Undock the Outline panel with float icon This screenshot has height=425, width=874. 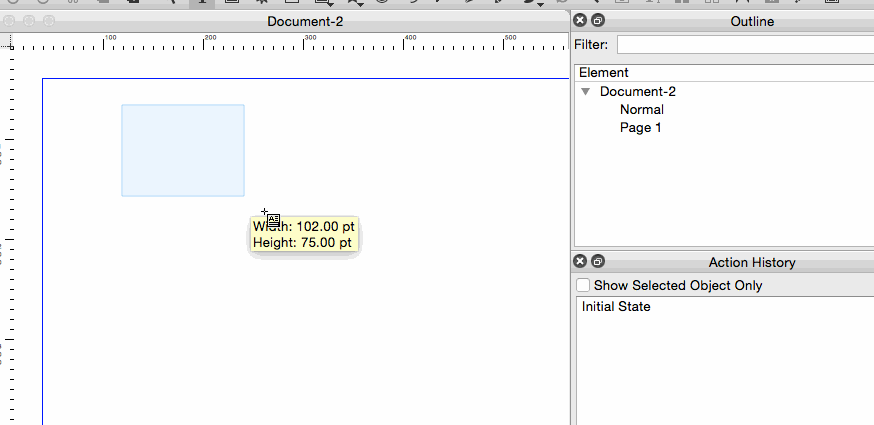pos(597,21)
